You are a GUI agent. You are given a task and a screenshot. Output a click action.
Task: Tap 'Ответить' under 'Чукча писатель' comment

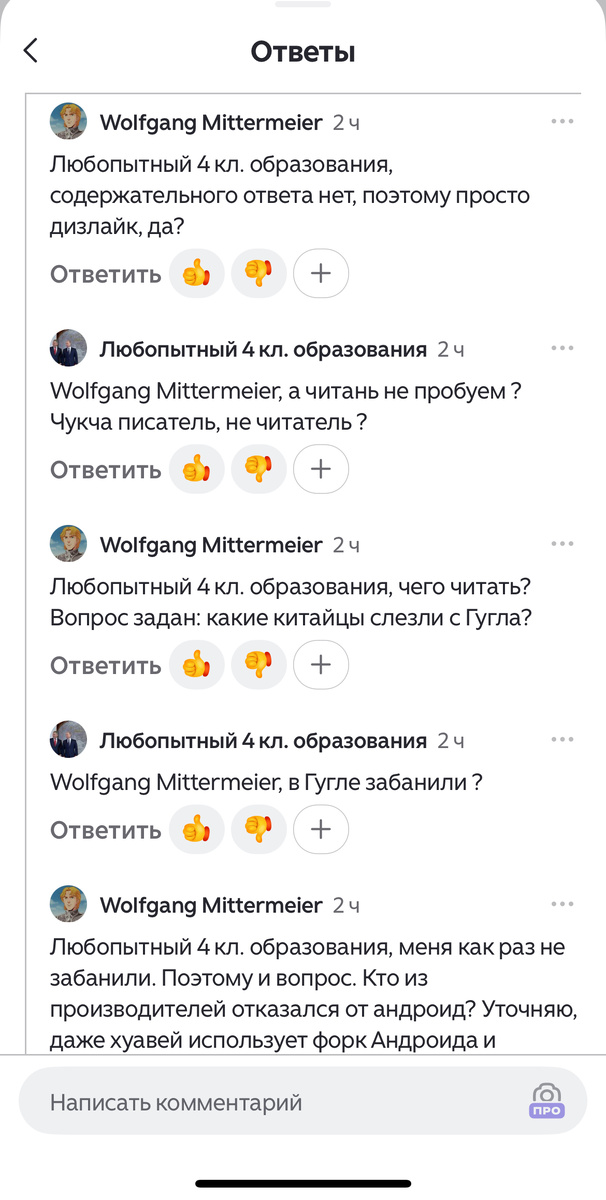click(x=103, y=468)
